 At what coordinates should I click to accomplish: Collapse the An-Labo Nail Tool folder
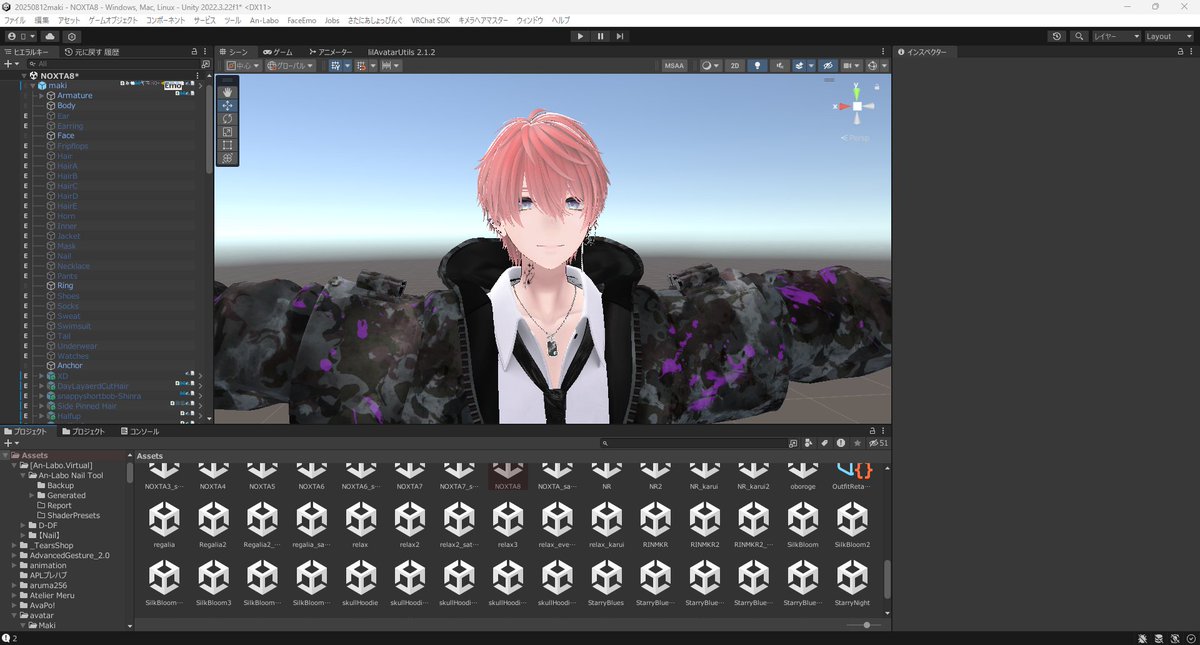click(x=23, y=475)
